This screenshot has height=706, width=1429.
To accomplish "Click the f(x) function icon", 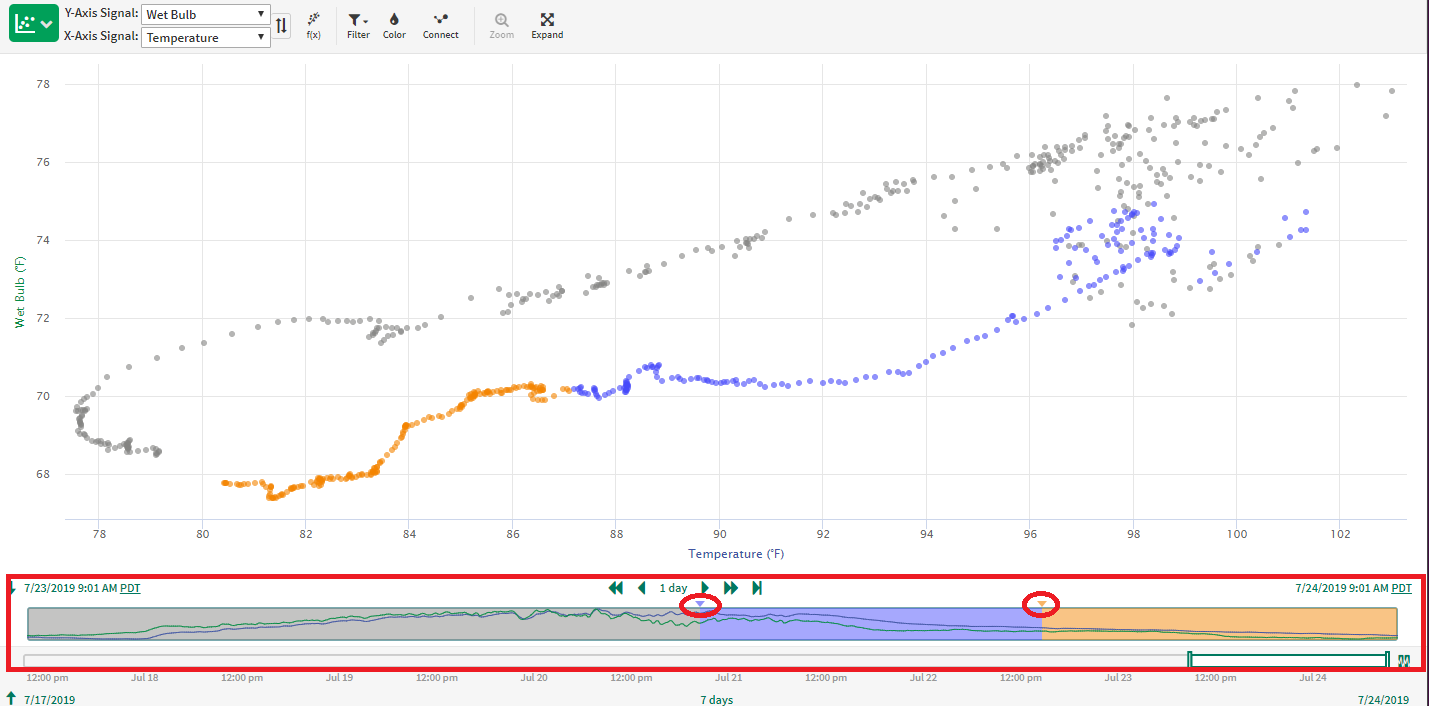I will (313, 25).
